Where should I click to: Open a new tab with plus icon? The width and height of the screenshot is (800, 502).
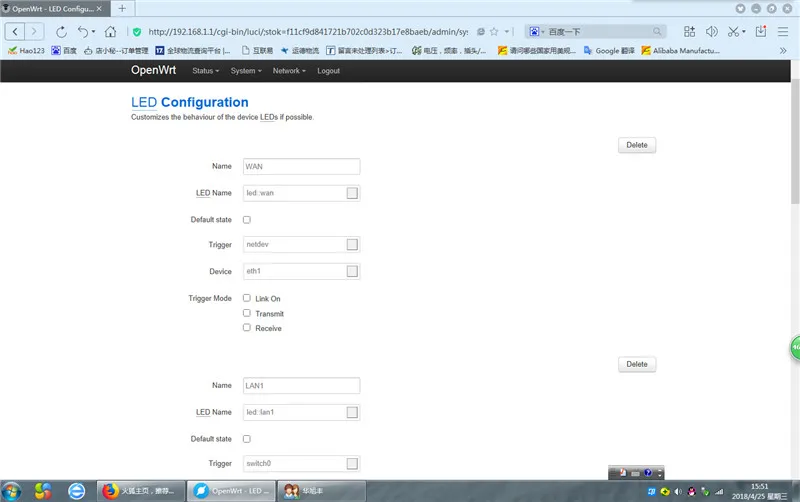coord(122,8)
